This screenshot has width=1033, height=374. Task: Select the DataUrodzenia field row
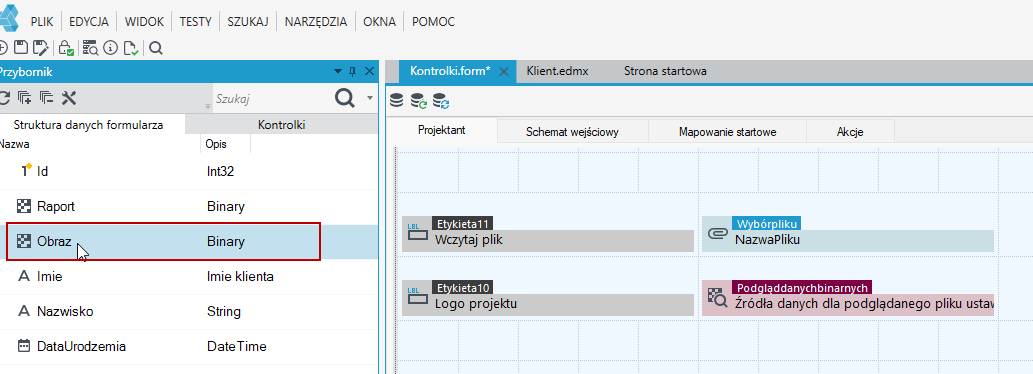(189, 346)
